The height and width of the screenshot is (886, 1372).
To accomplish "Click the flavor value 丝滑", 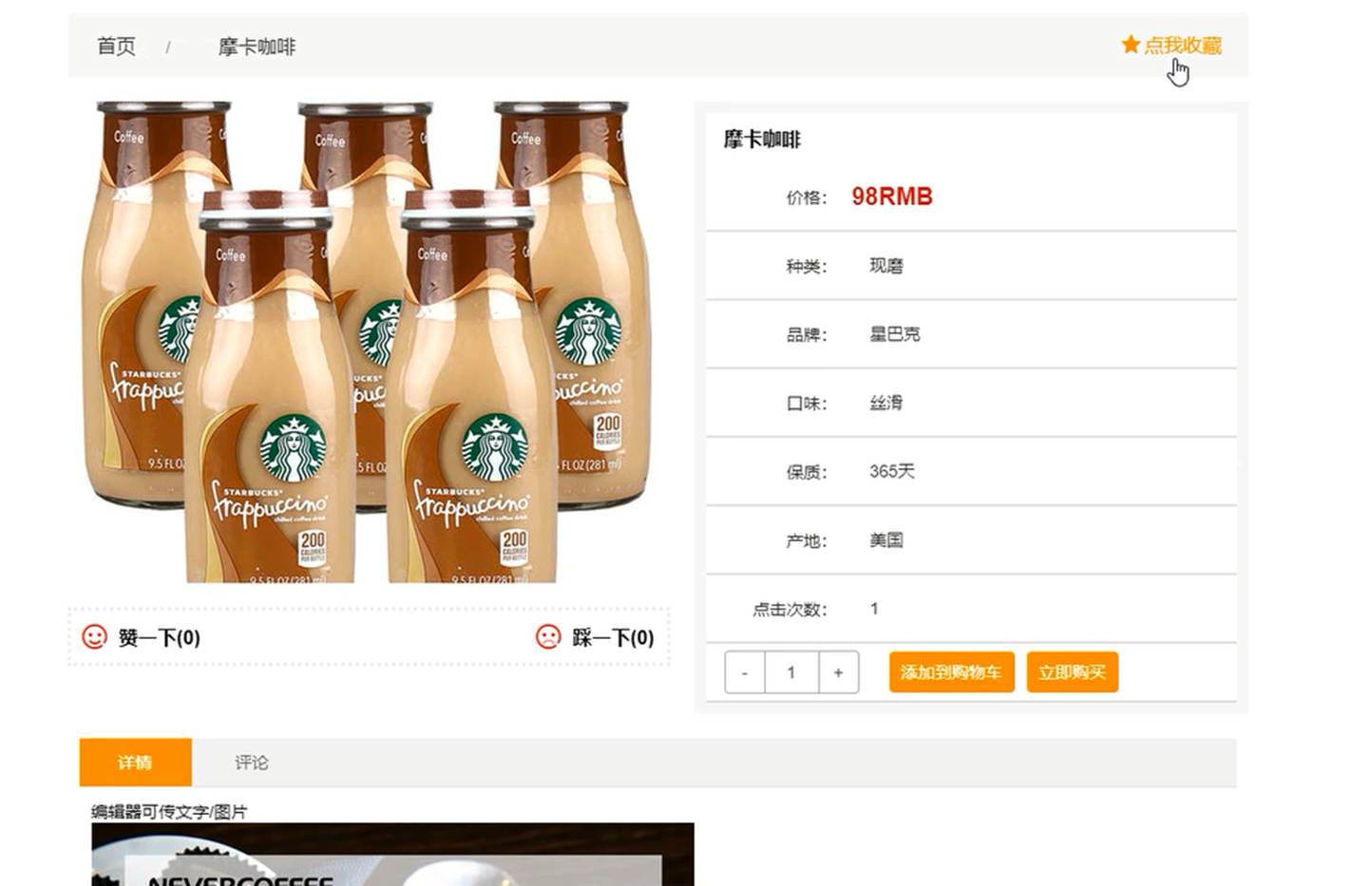I will coord(886,403).
